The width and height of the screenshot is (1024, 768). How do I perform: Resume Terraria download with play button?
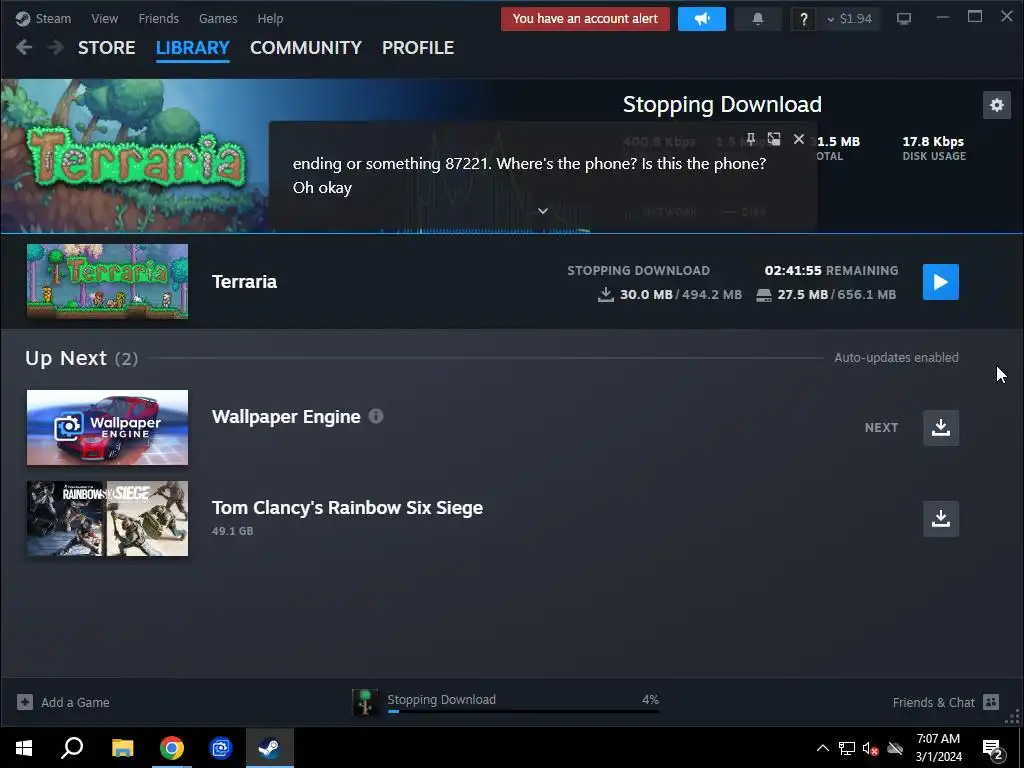tap(940, 282)
